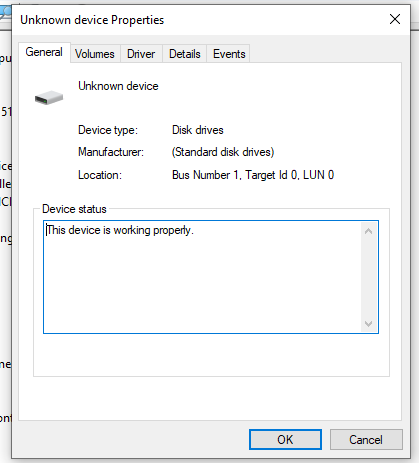Close the Unknown device Properties dialog
This screenshot has height=463, width=419.
tap(395, 19)
